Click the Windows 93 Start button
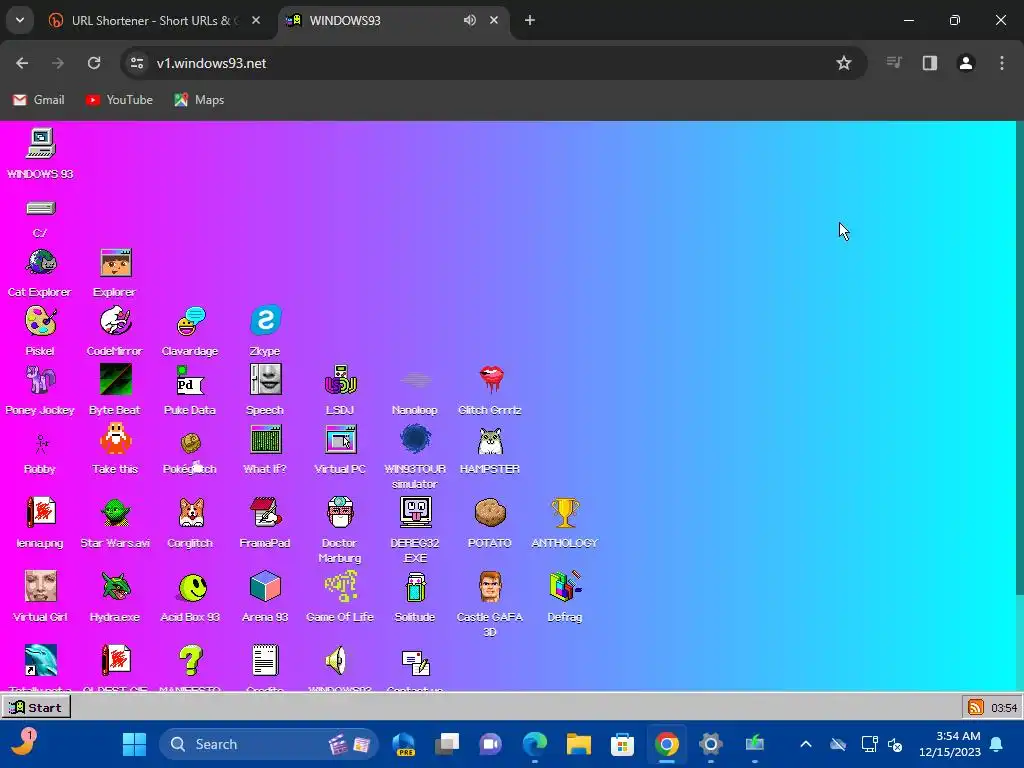Image resolution: width=1024 pixels, height=768 pixels. (x=36, y=707)
